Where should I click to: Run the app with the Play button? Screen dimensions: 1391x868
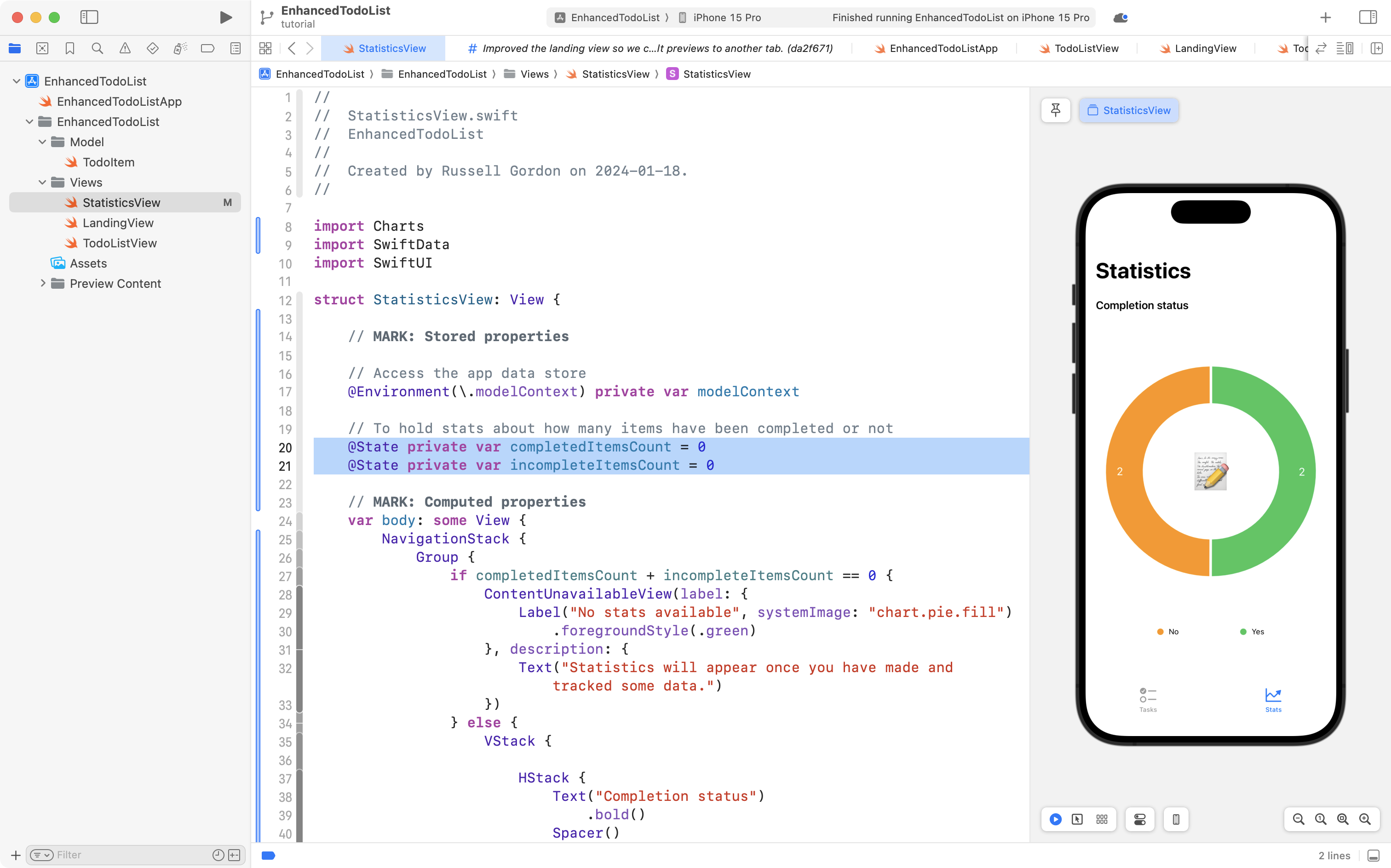225,17
